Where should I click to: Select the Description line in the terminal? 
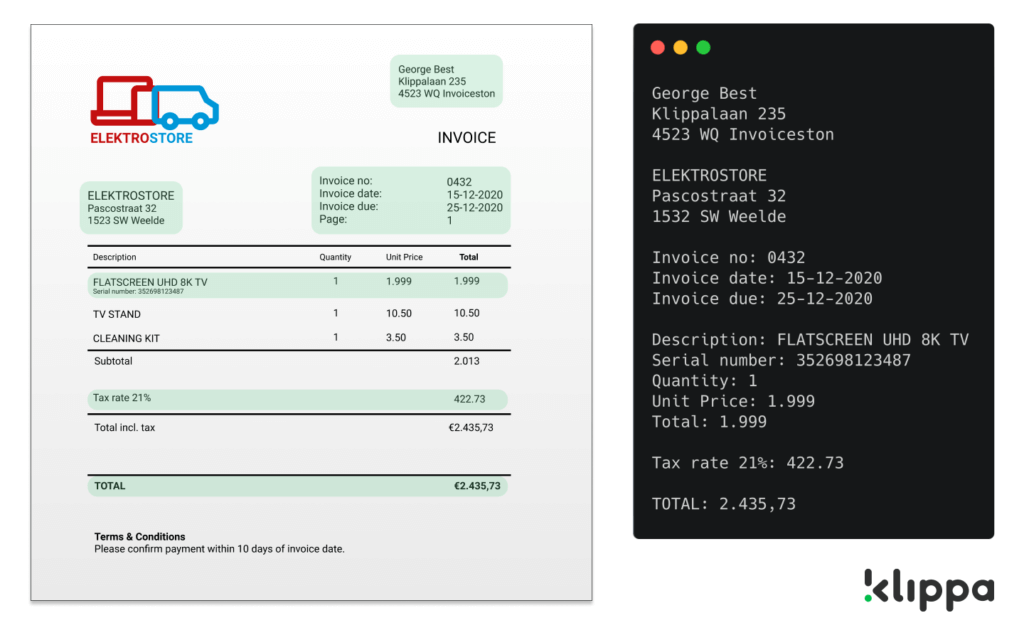click(810, 340)
